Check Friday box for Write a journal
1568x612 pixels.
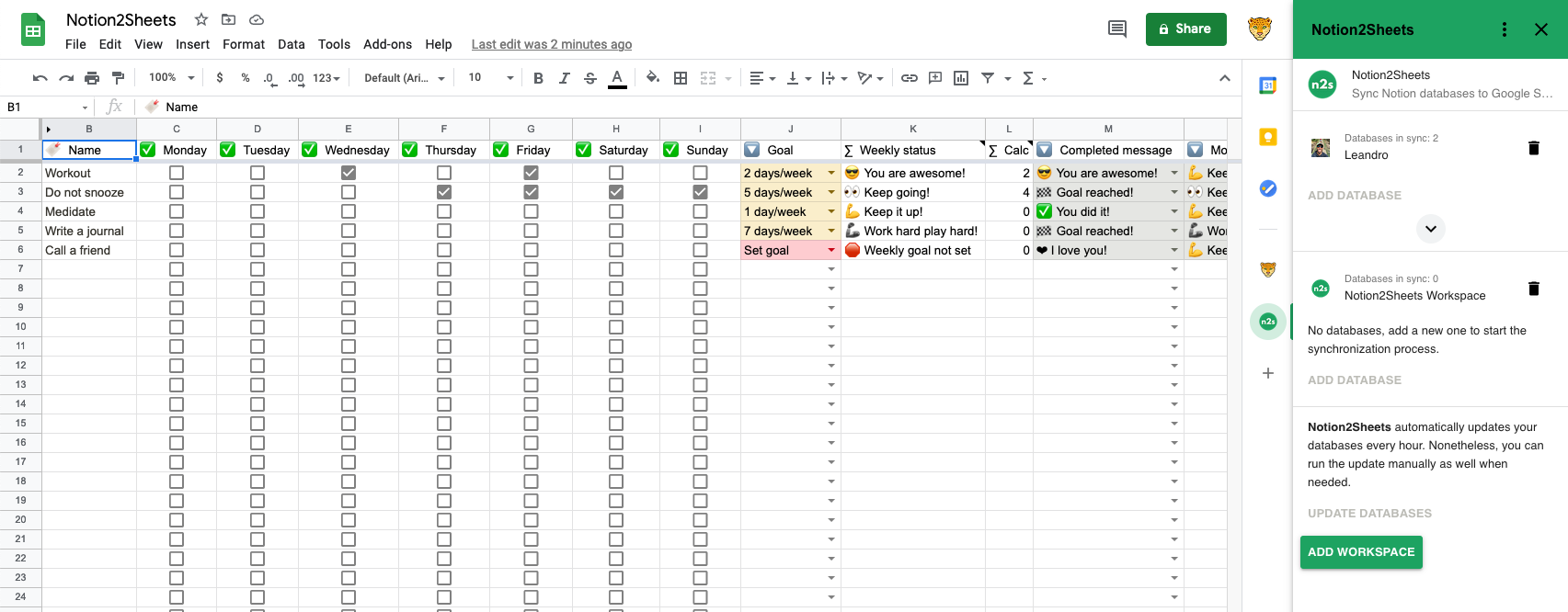pyautogui.click(x=531, y=231)
